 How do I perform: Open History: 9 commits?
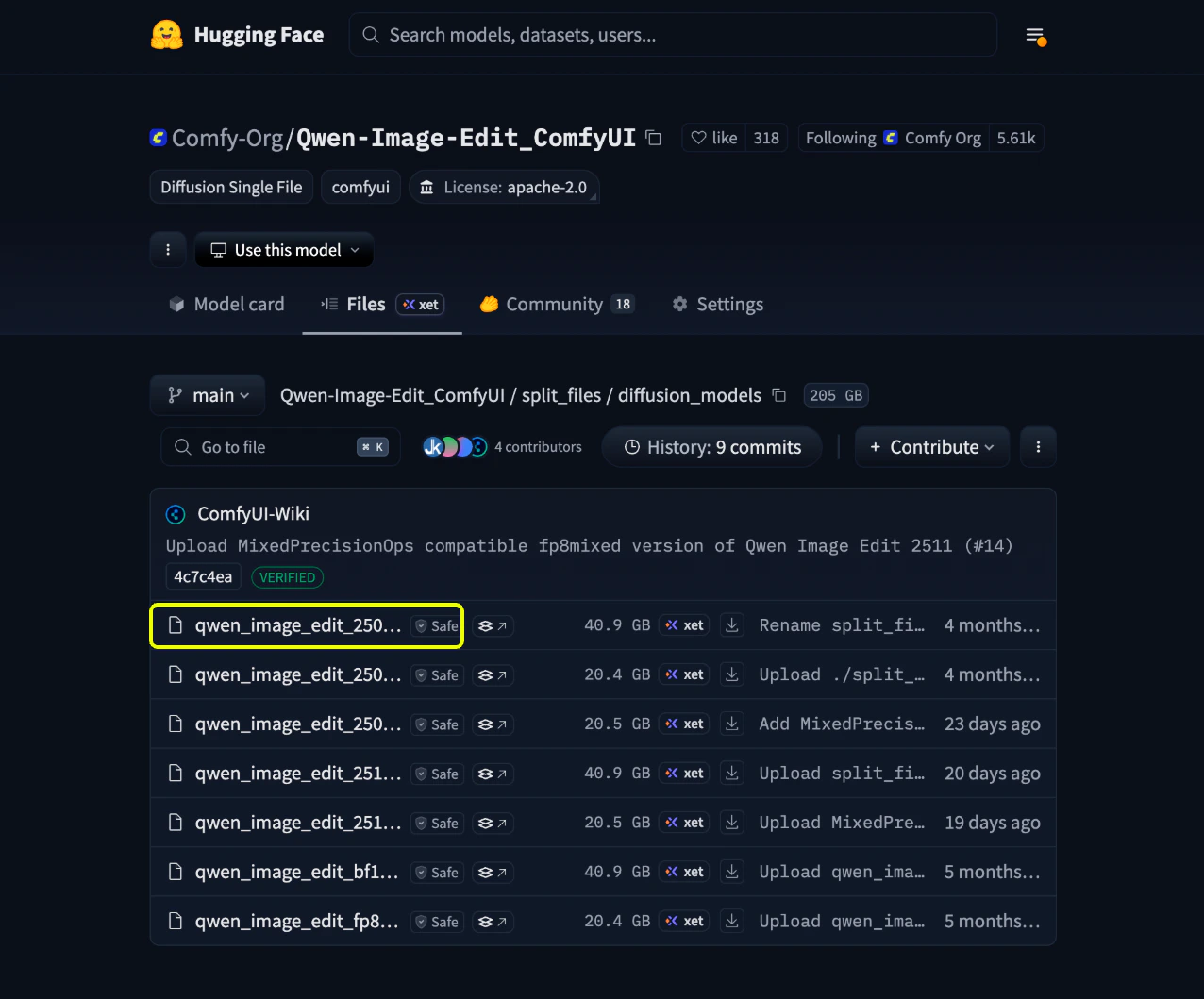[711, 447]
